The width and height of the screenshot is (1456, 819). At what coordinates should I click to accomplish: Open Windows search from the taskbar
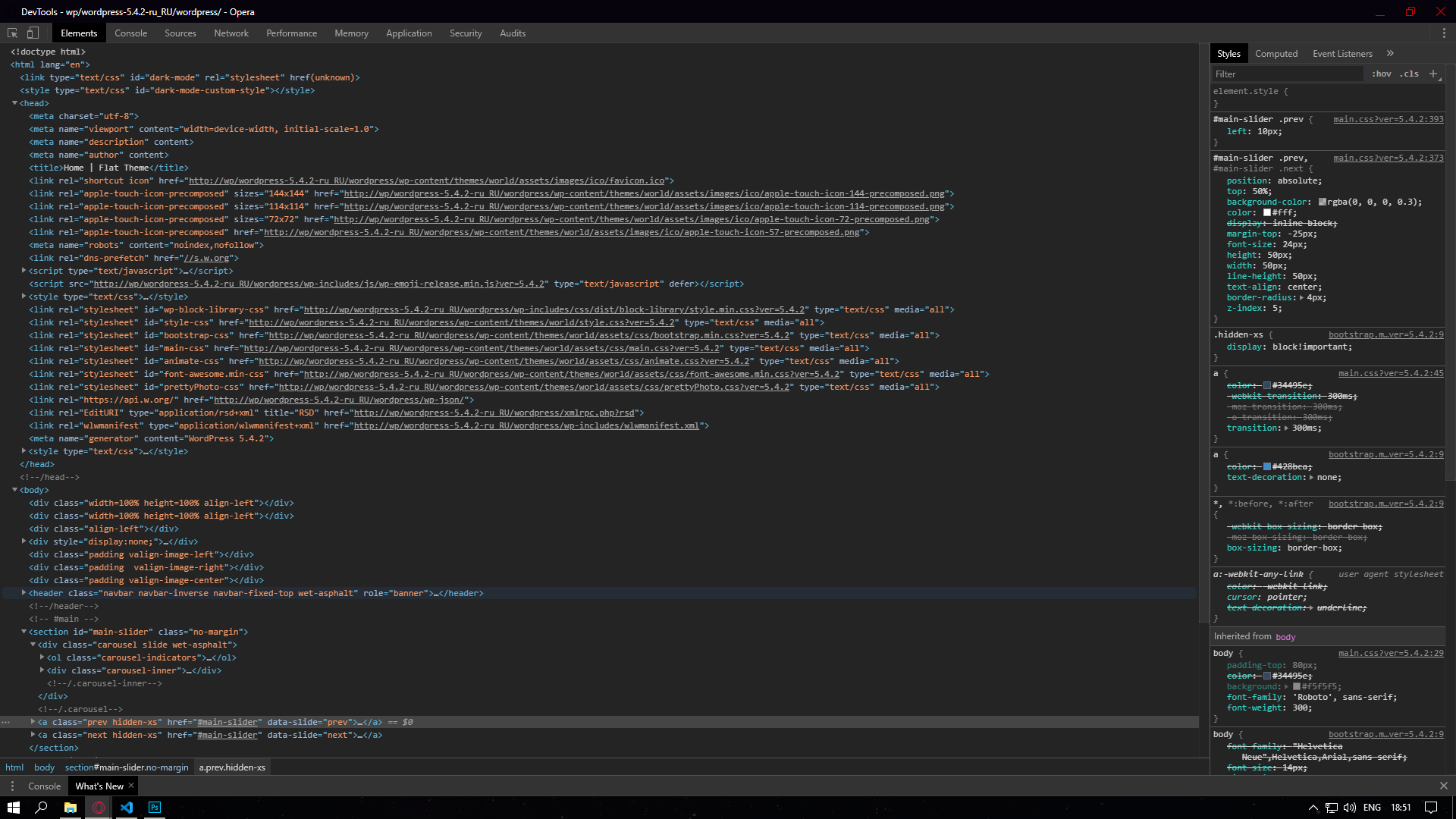[x=42, y=808]
